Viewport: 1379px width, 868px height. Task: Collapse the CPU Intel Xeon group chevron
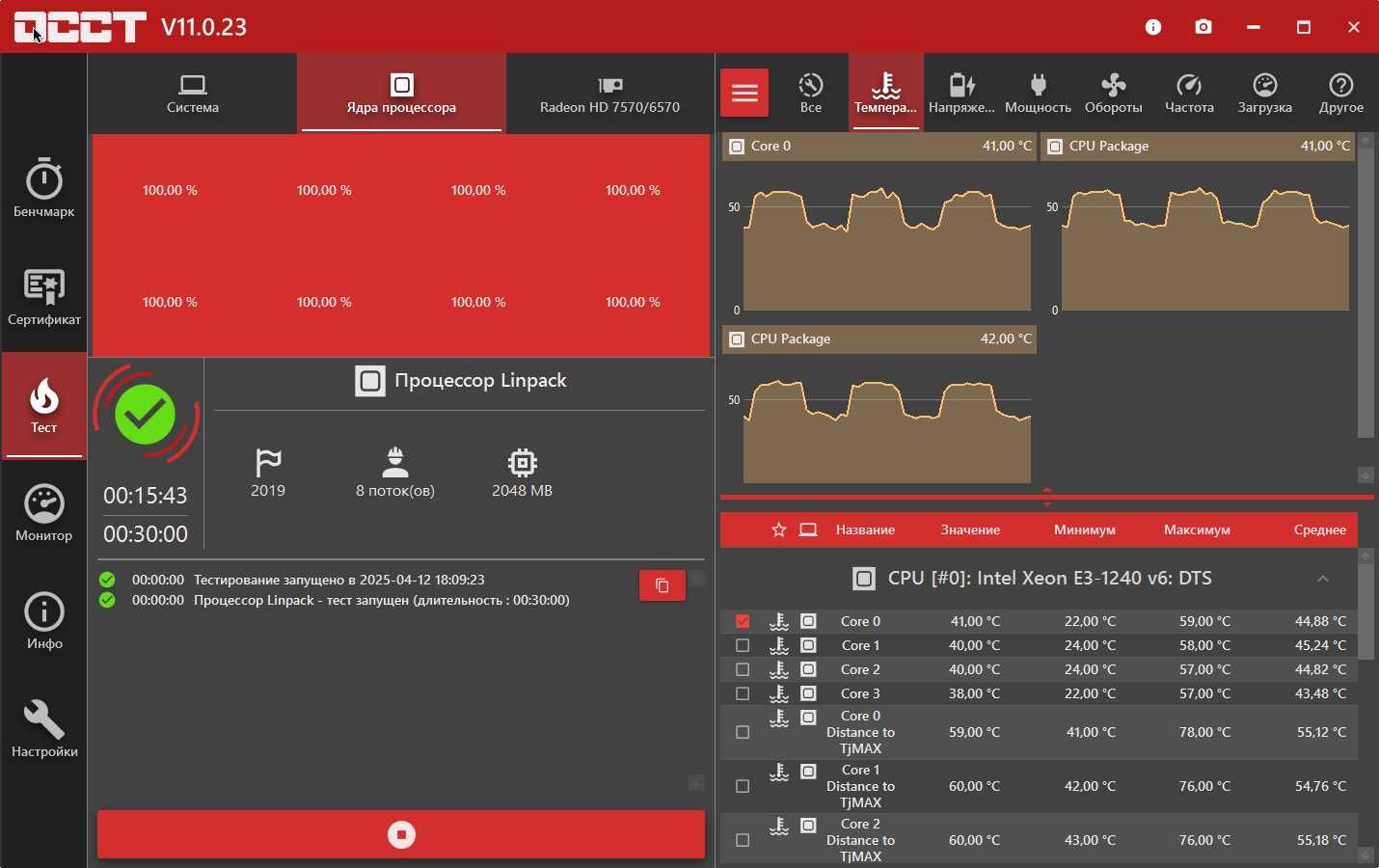(x=1324, y=579)
